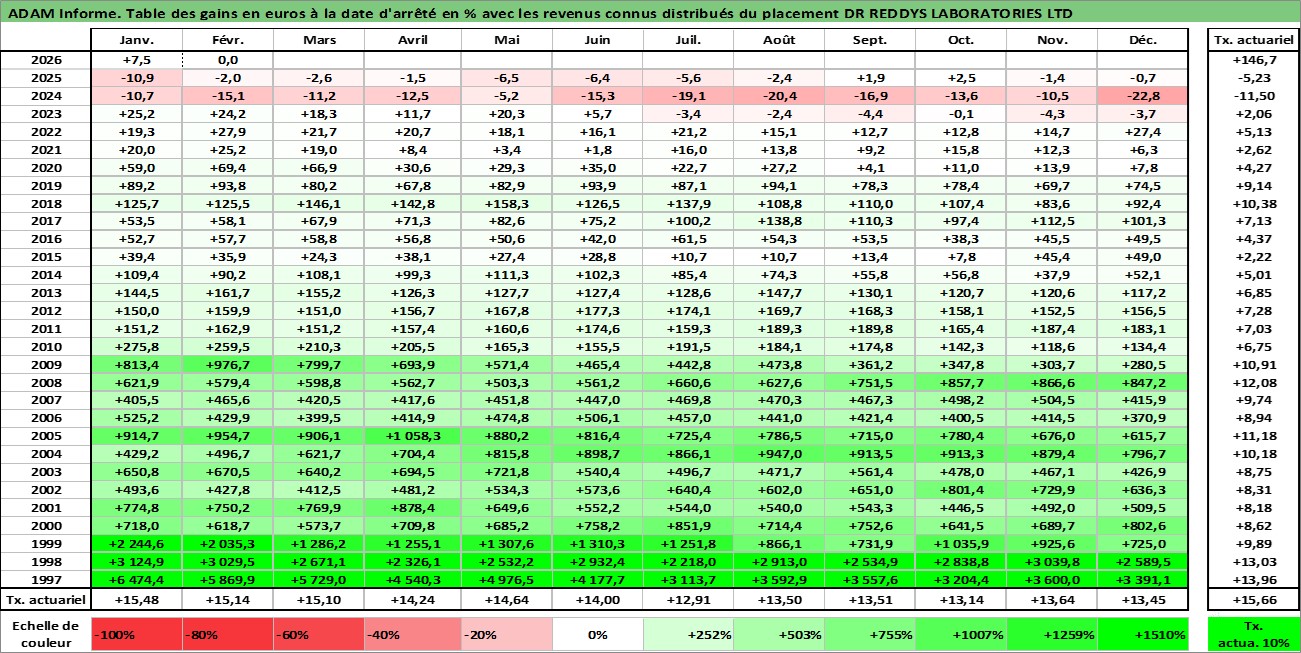Select the +1 058,3 cell in Avril 2005

click(x=412, y=436)
